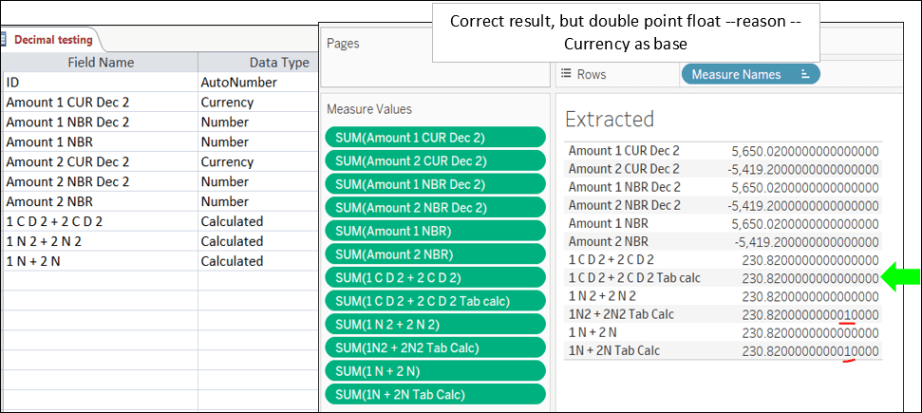Image resolution: width=922 pixels, height=413 pixels.
Task: Open Number data type for Amount 2 NBR Dec 2
Action: point(259,182)
